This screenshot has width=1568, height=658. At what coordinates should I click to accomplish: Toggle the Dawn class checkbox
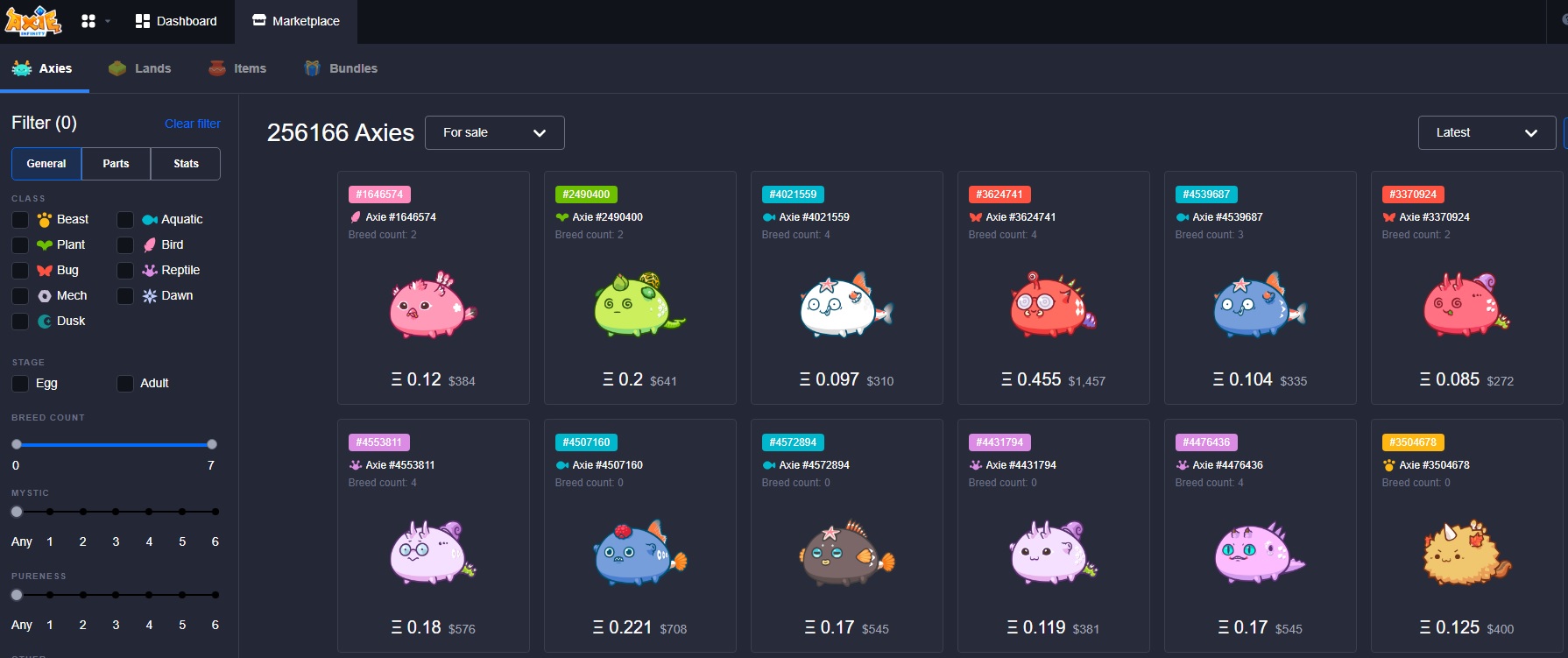[x=125, y=295]
